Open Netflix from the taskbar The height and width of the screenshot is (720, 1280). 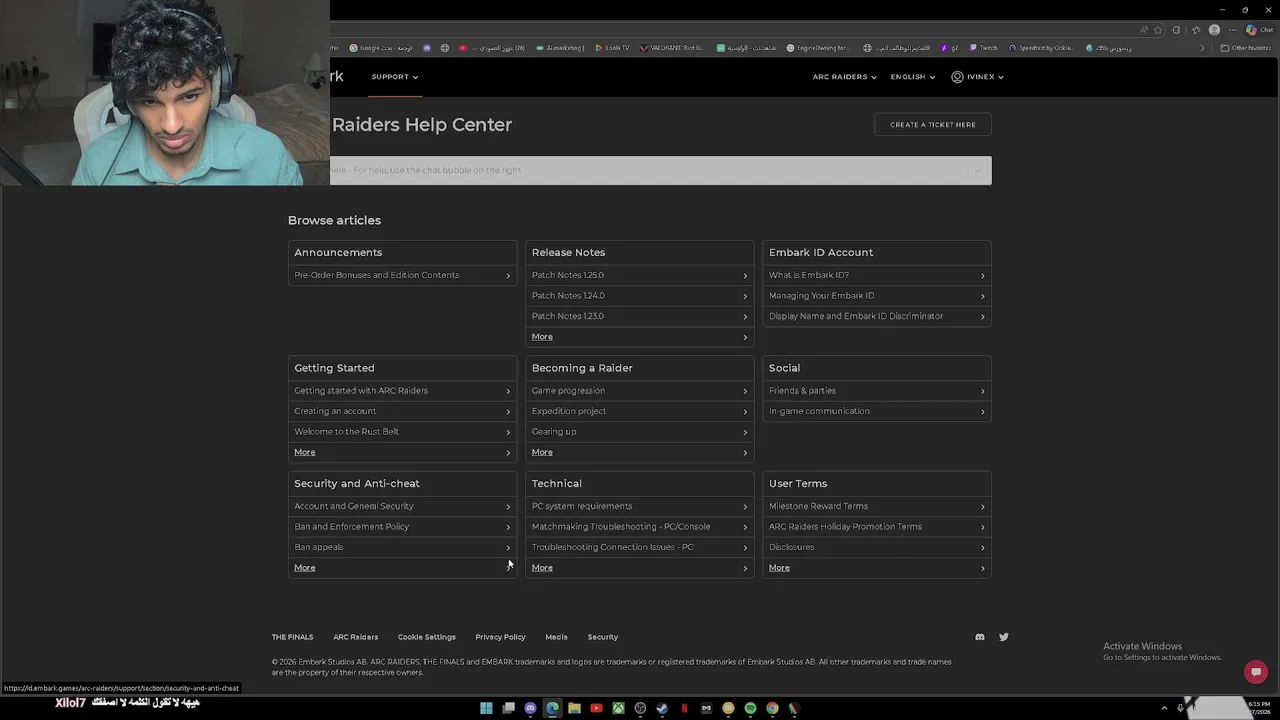coord(684,708)
